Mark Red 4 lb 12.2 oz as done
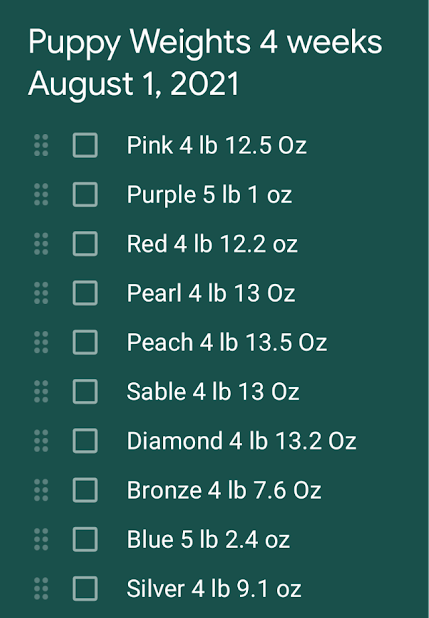 point(85,244)
